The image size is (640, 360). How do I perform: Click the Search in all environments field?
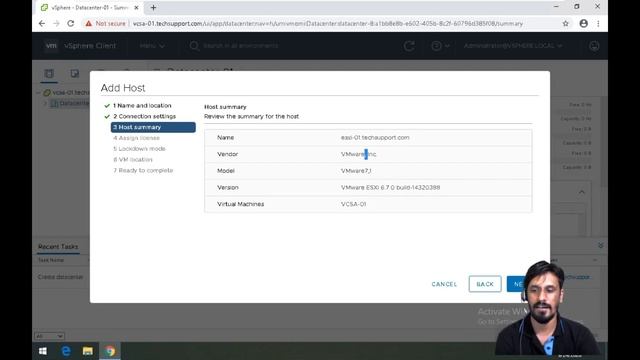point(241,46)
